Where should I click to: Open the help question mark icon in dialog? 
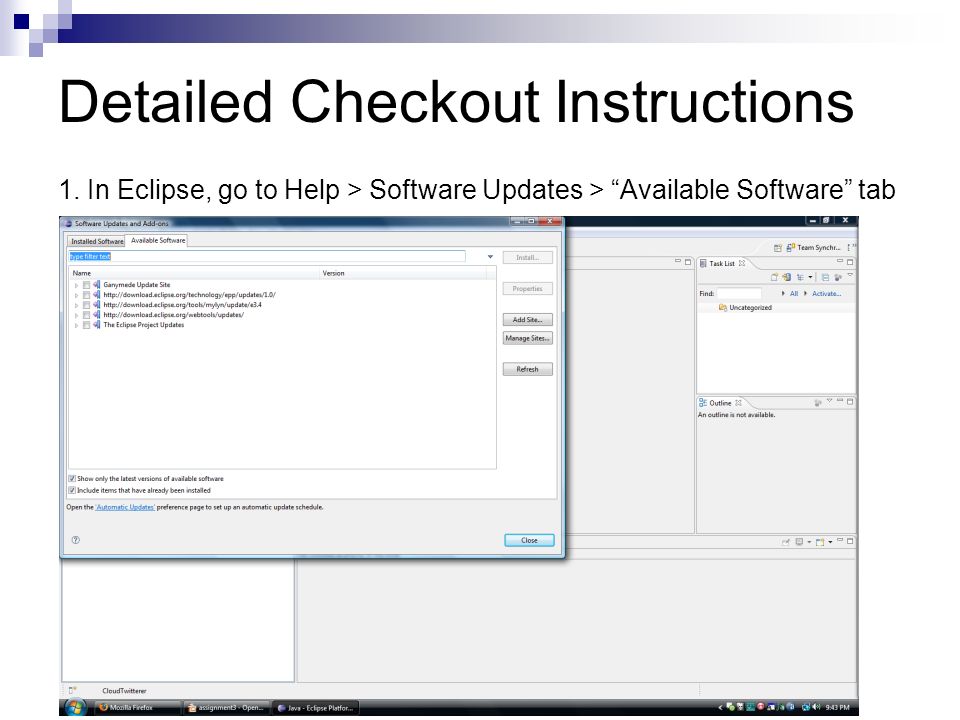[75, 540]
